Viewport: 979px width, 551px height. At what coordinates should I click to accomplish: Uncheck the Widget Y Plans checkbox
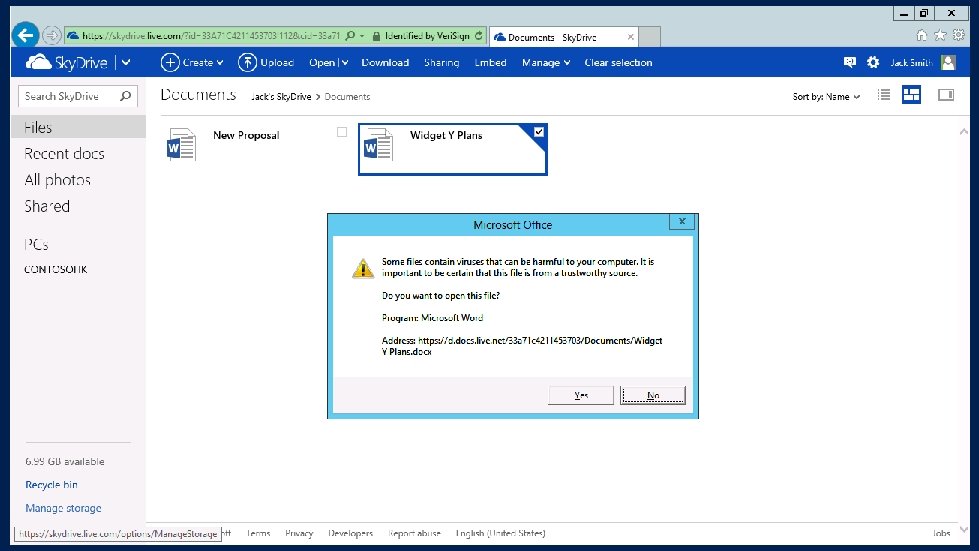(x=539, y=132)
